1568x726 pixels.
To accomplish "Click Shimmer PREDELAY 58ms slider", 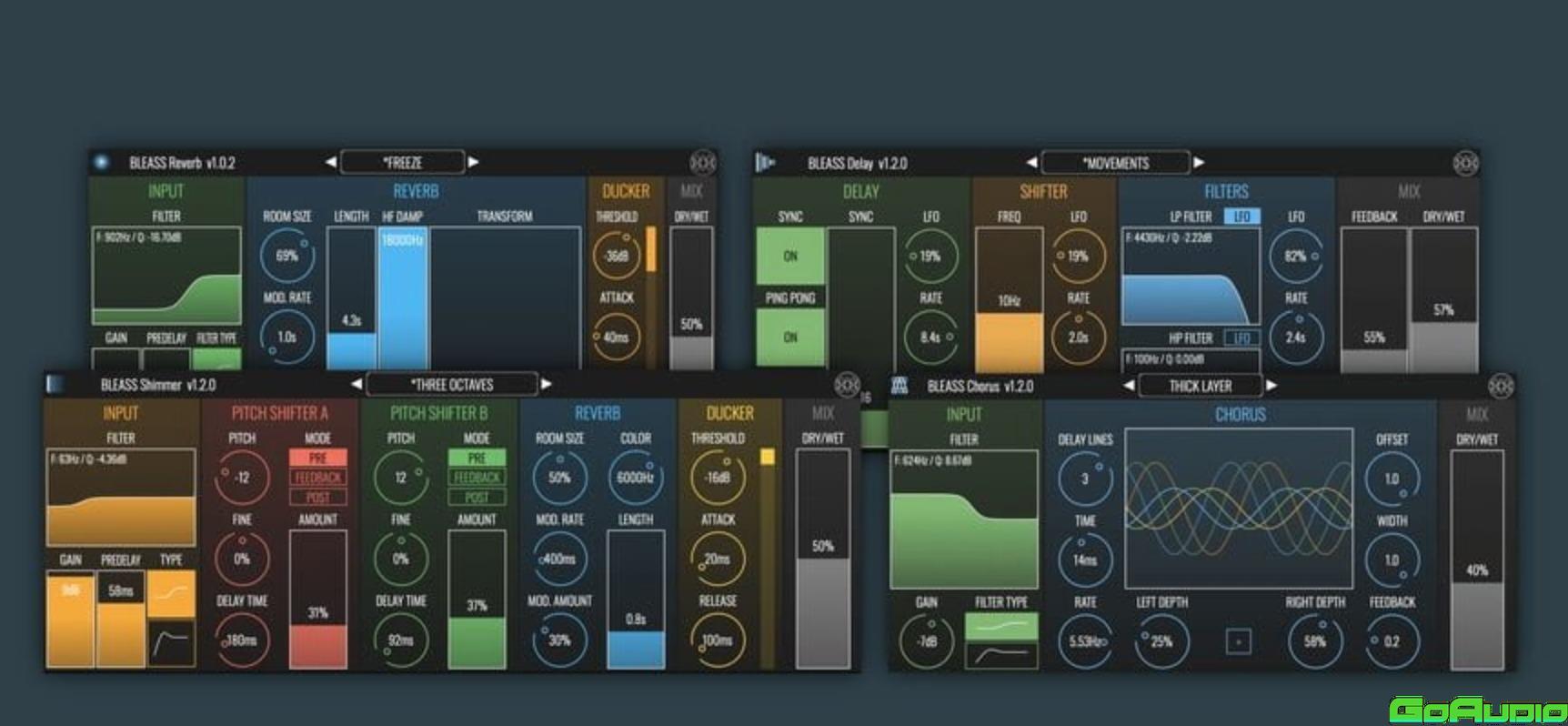I will pyautogui.click(x=121, y=620).
